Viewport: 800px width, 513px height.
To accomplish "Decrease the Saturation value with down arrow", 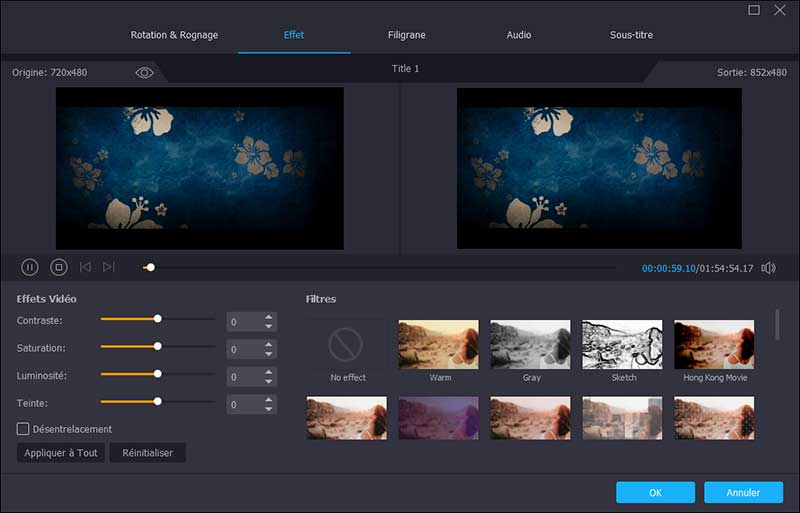I will [268, 354].
